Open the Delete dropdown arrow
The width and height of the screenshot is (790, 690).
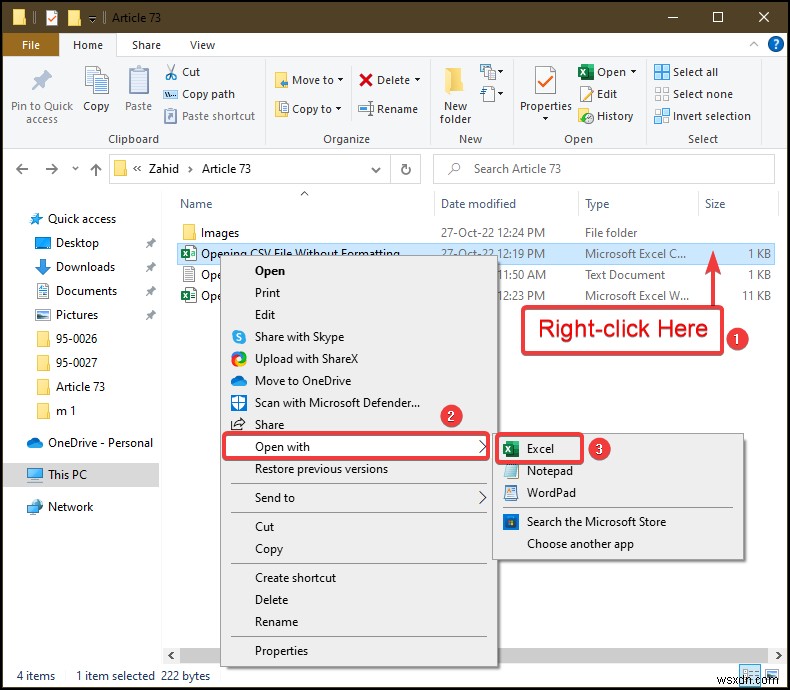pos(417,80)
